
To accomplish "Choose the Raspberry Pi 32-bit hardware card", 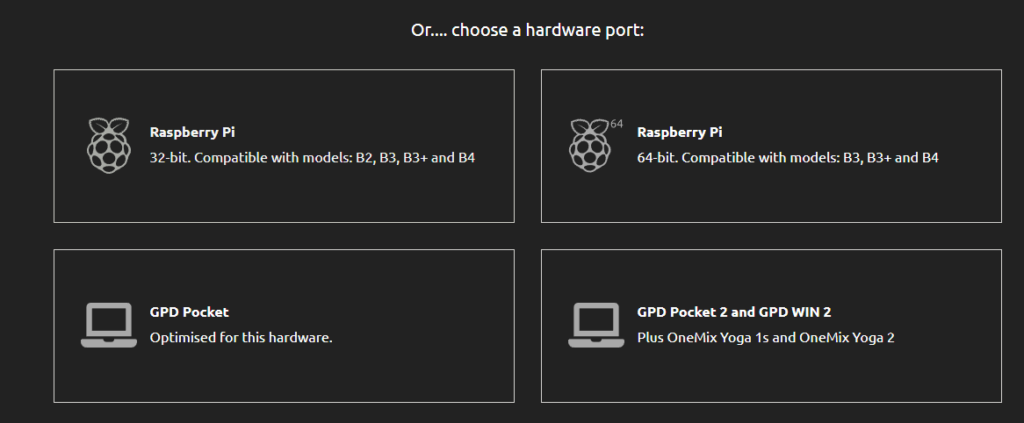I will [284, 146].
